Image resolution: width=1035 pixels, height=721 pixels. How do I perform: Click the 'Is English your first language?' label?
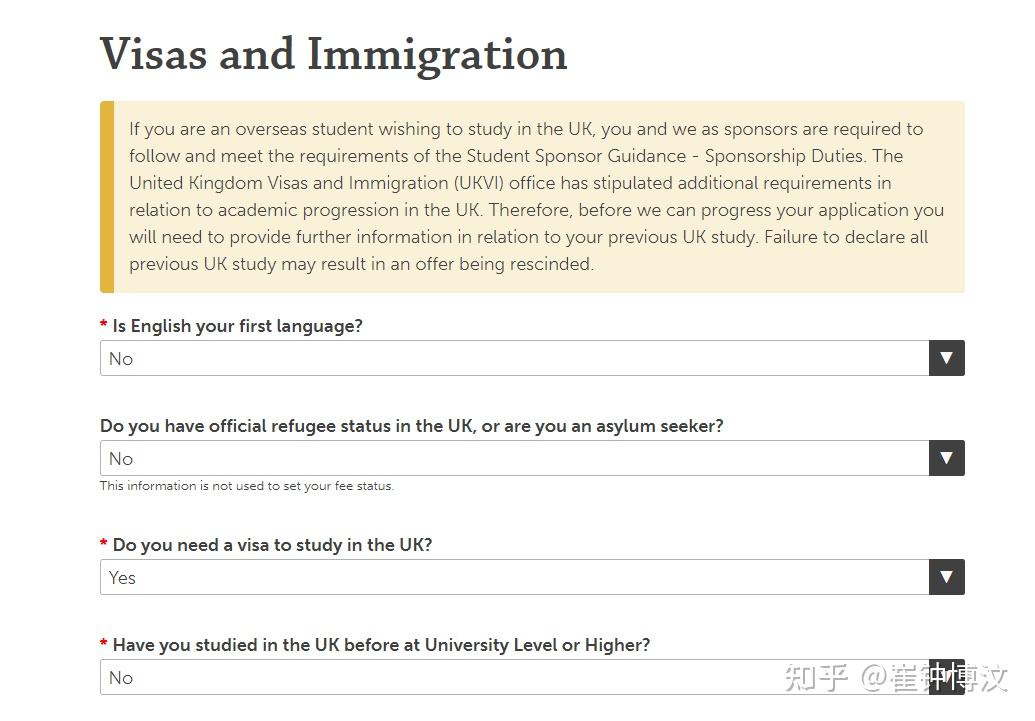tap(238, 326)
